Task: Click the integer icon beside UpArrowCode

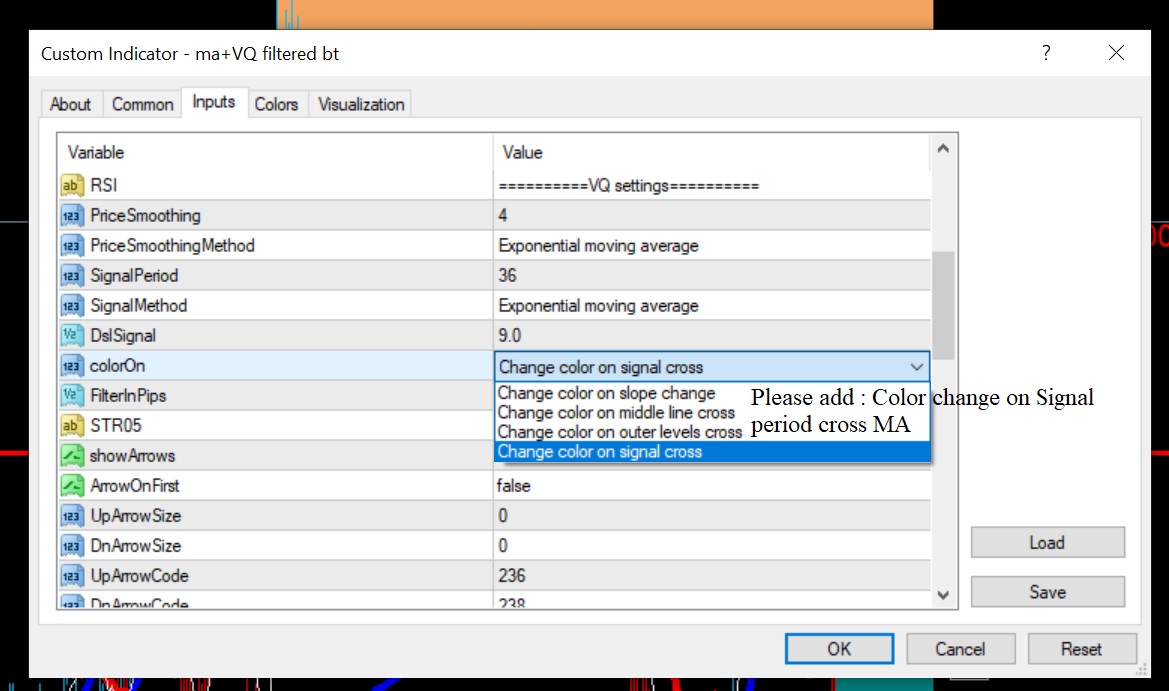Action: (x=72, y=575)
